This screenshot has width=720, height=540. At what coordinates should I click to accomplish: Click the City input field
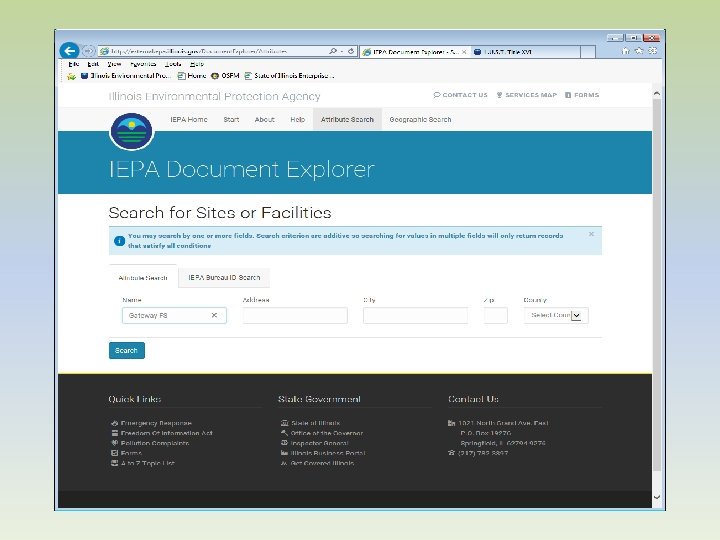click(x=415, y=315)
